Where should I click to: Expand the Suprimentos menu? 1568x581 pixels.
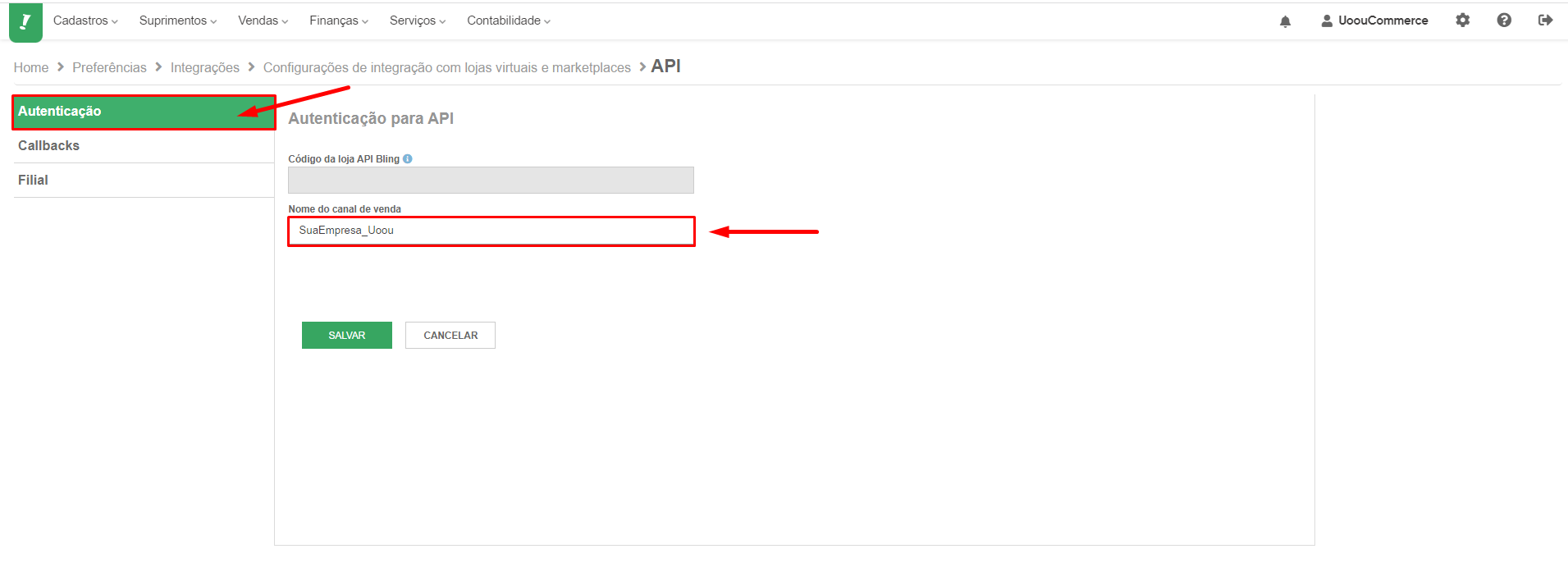(x=178, y=21)
